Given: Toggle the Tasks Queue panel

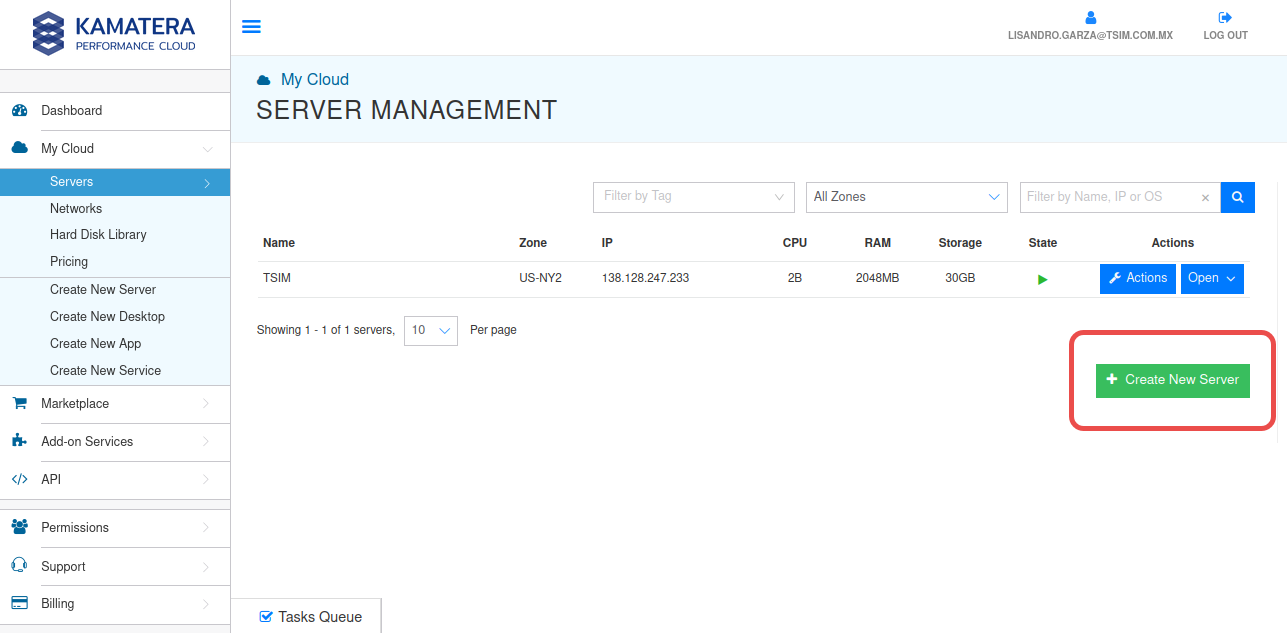Looking at the screenshot, I should (309, 616).
